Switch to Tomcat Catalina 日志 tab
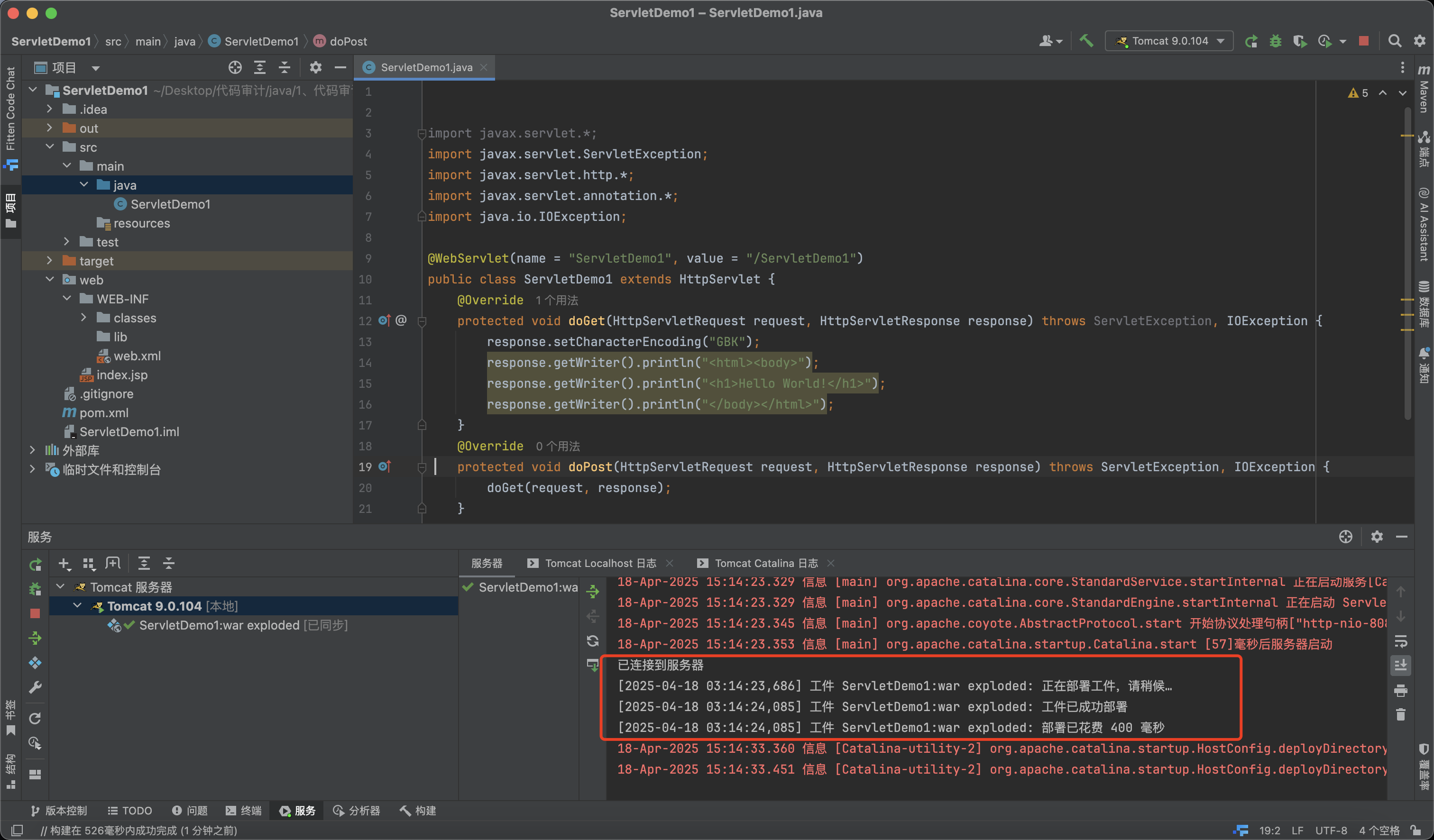This screenshot has height=840, width=1434. [x=765, y=563]
